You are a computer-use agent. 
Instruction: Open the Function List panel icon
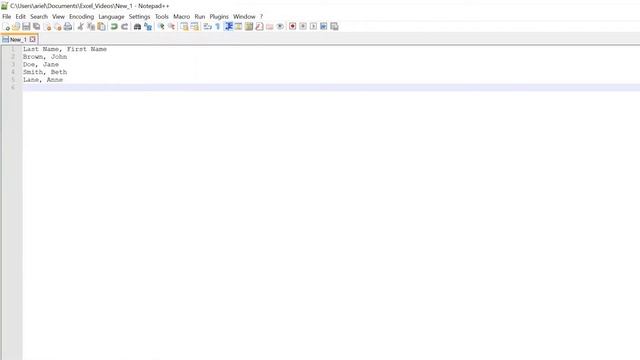(x=259, y=27)
